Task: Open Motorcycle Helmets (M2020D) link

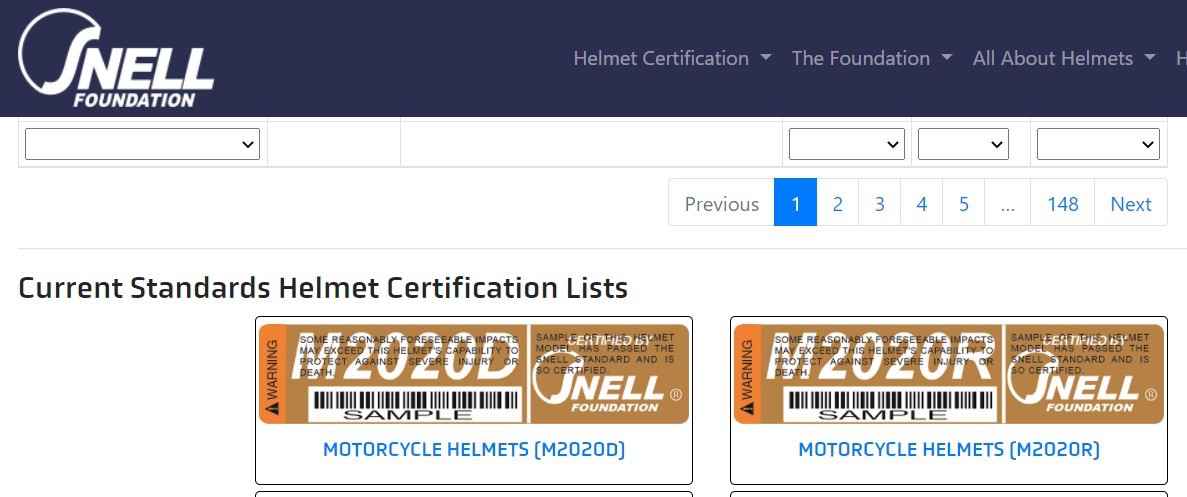Action: click(474, 449)
